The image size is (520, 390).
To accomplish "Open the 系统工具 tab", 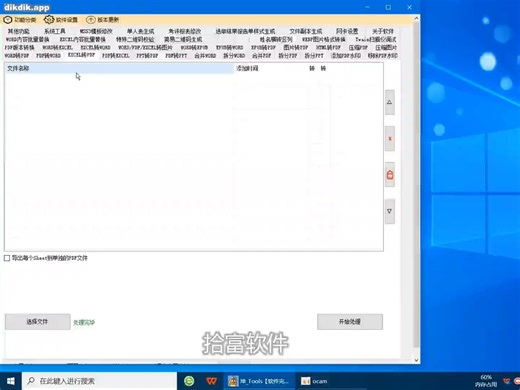I will [55, 32].
